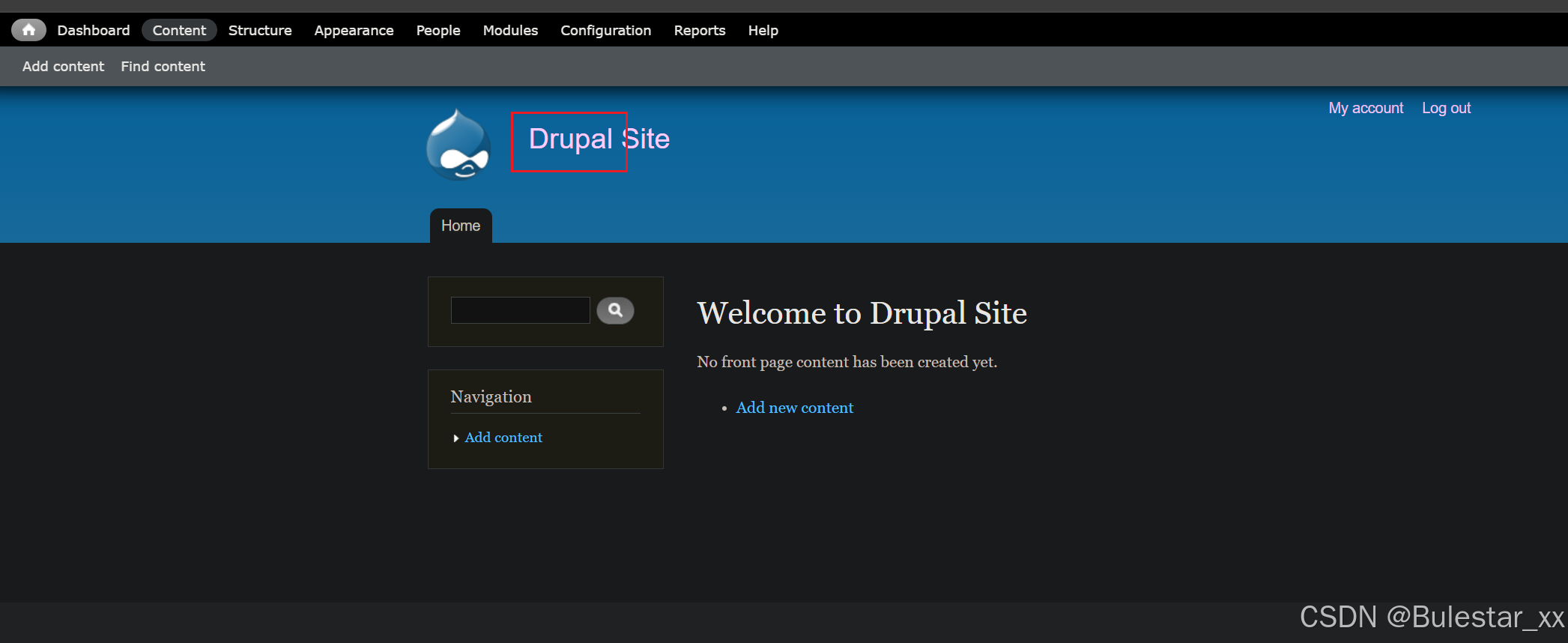Click the Find content shortcut link
The height and width of the screenshot is (643, 1568).
(163, 66)
